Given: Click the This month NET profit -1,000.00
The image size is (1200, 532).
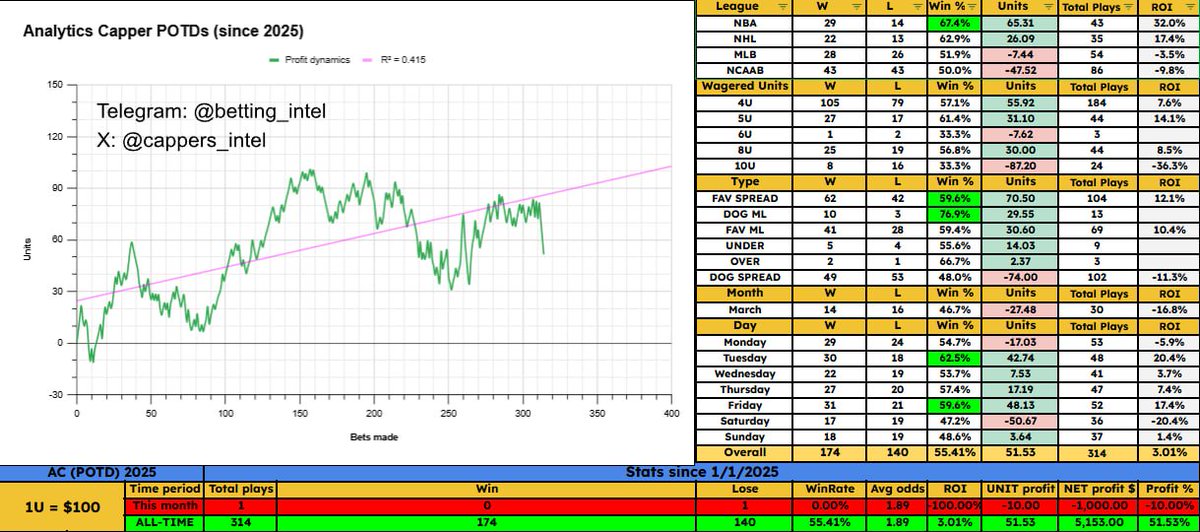Looking at the screenshot, I should tap(1096, 506).
